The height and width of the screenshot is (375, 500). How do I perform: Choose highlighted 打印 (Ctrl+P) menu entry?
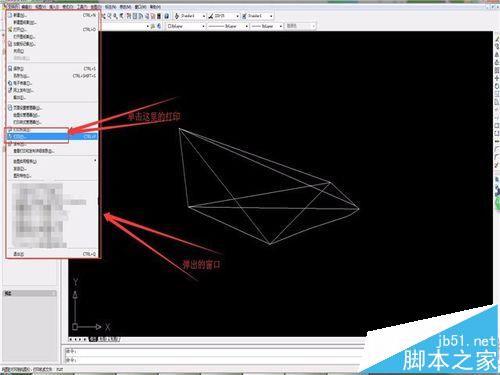click(52, 136)
